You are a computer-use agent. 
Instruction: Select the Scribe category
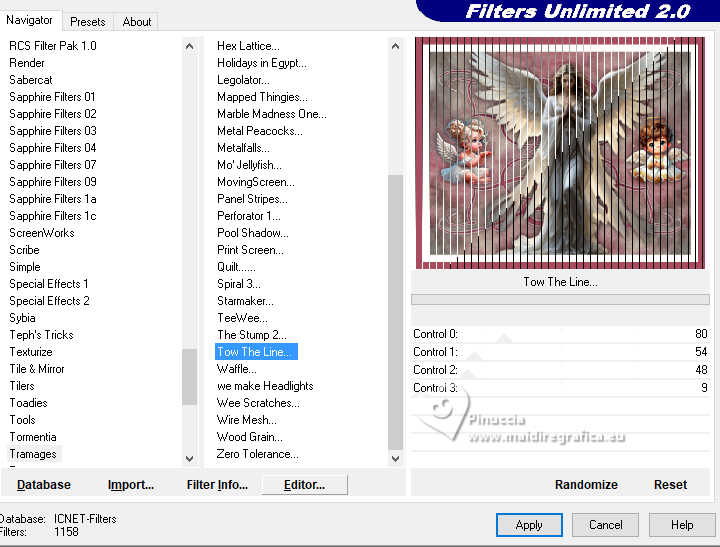click(24, 250)
